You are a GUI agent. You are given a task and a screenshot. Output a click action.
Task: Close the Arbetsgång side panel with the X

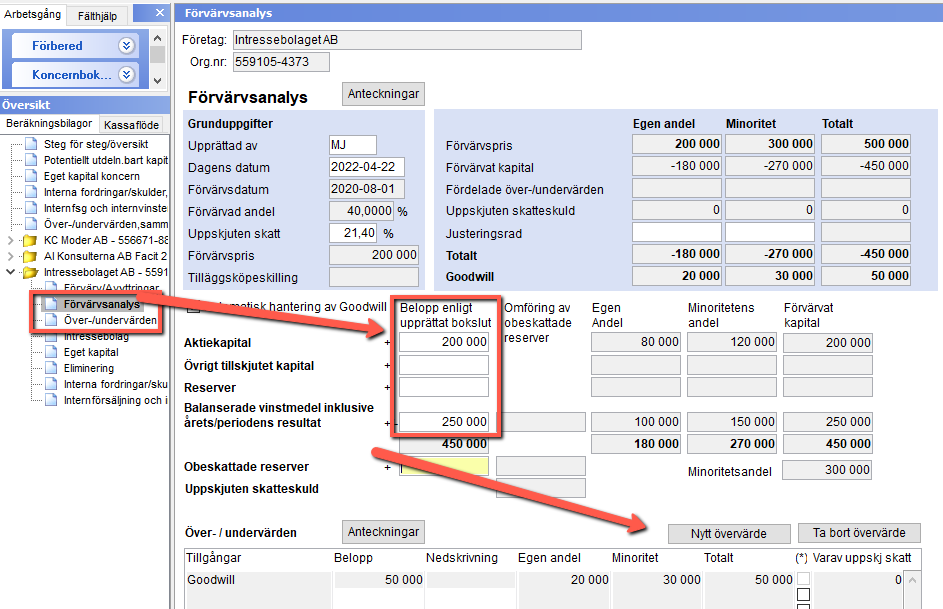[x=159, y=13]
